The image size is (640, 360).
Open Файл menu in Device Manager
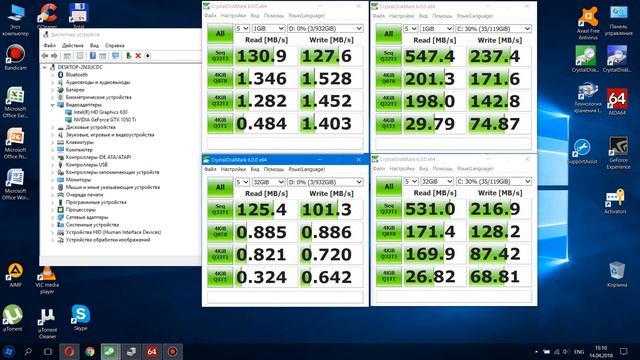point(49,45)
